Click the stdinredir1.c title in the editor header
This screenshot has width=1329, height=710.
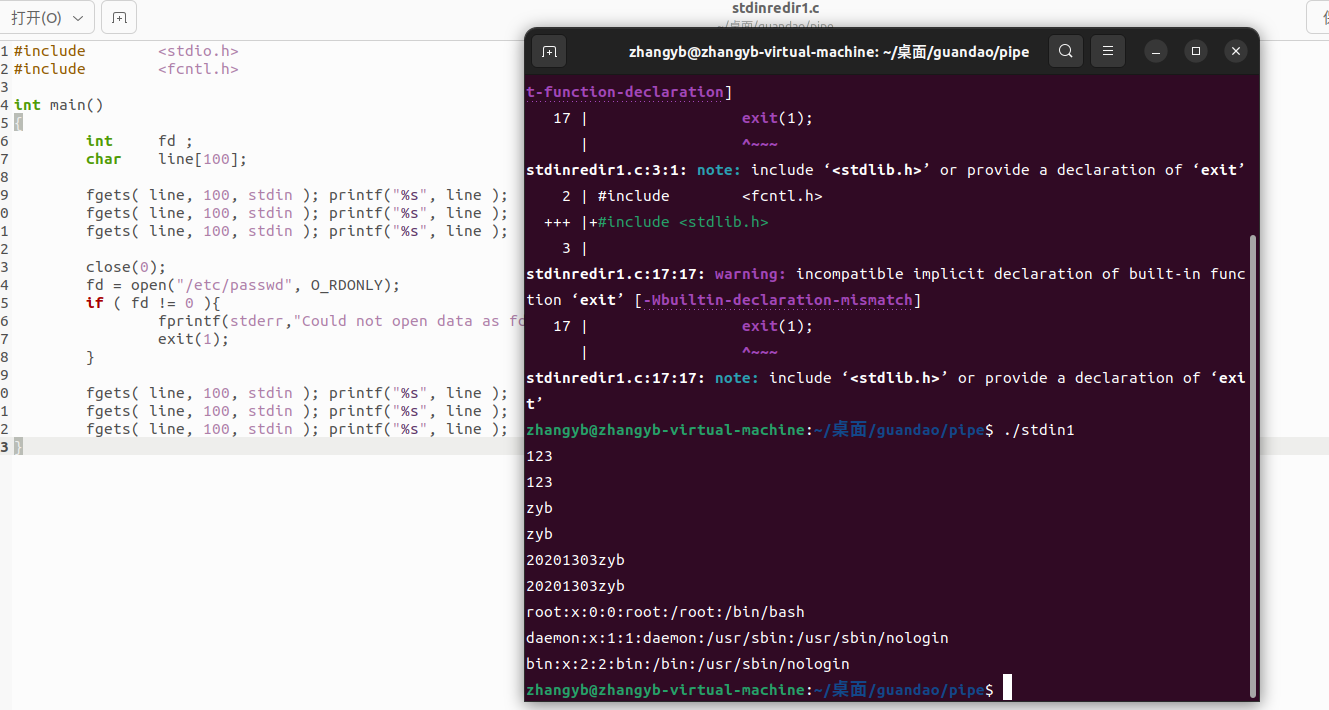(776, 8)
